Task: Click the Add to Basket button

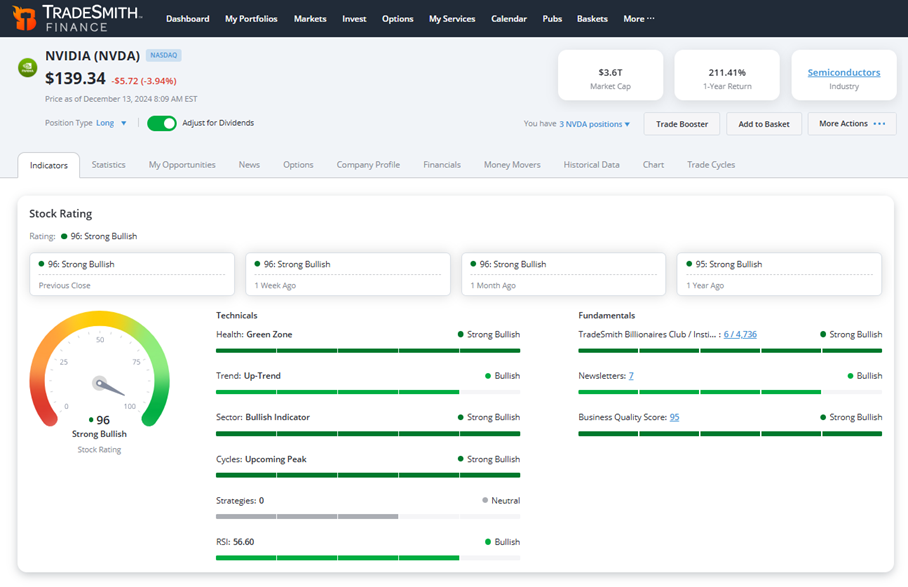Action: coord(764,124)
